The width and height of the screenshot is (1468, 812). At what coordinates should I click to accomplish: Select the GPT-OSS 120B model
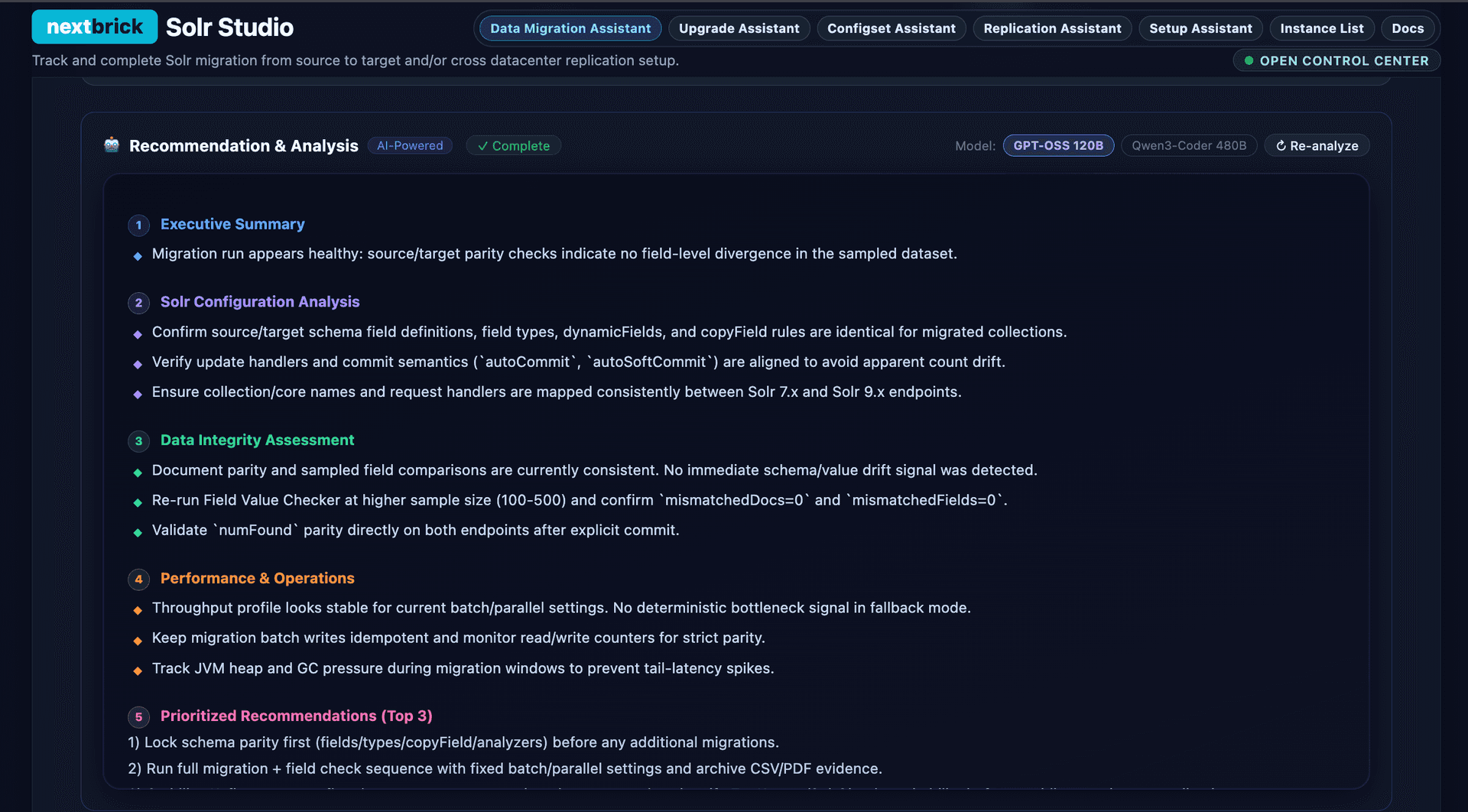pyautogui.click(x=1058, y=145)
